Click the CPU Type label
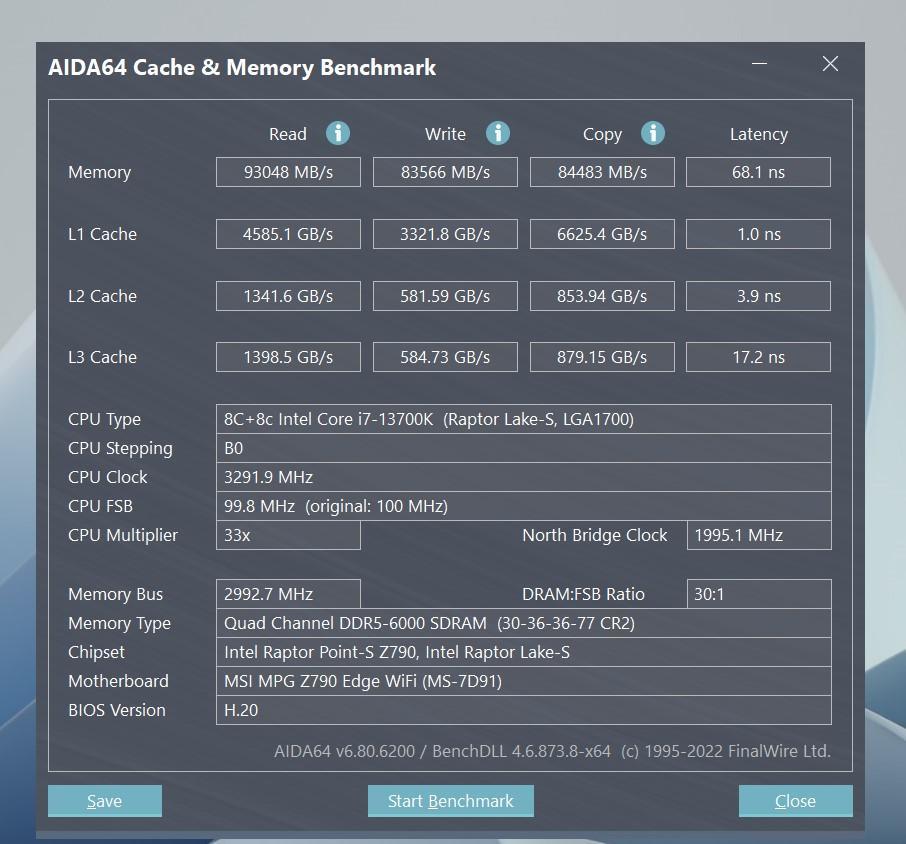 tap(105, 419)
